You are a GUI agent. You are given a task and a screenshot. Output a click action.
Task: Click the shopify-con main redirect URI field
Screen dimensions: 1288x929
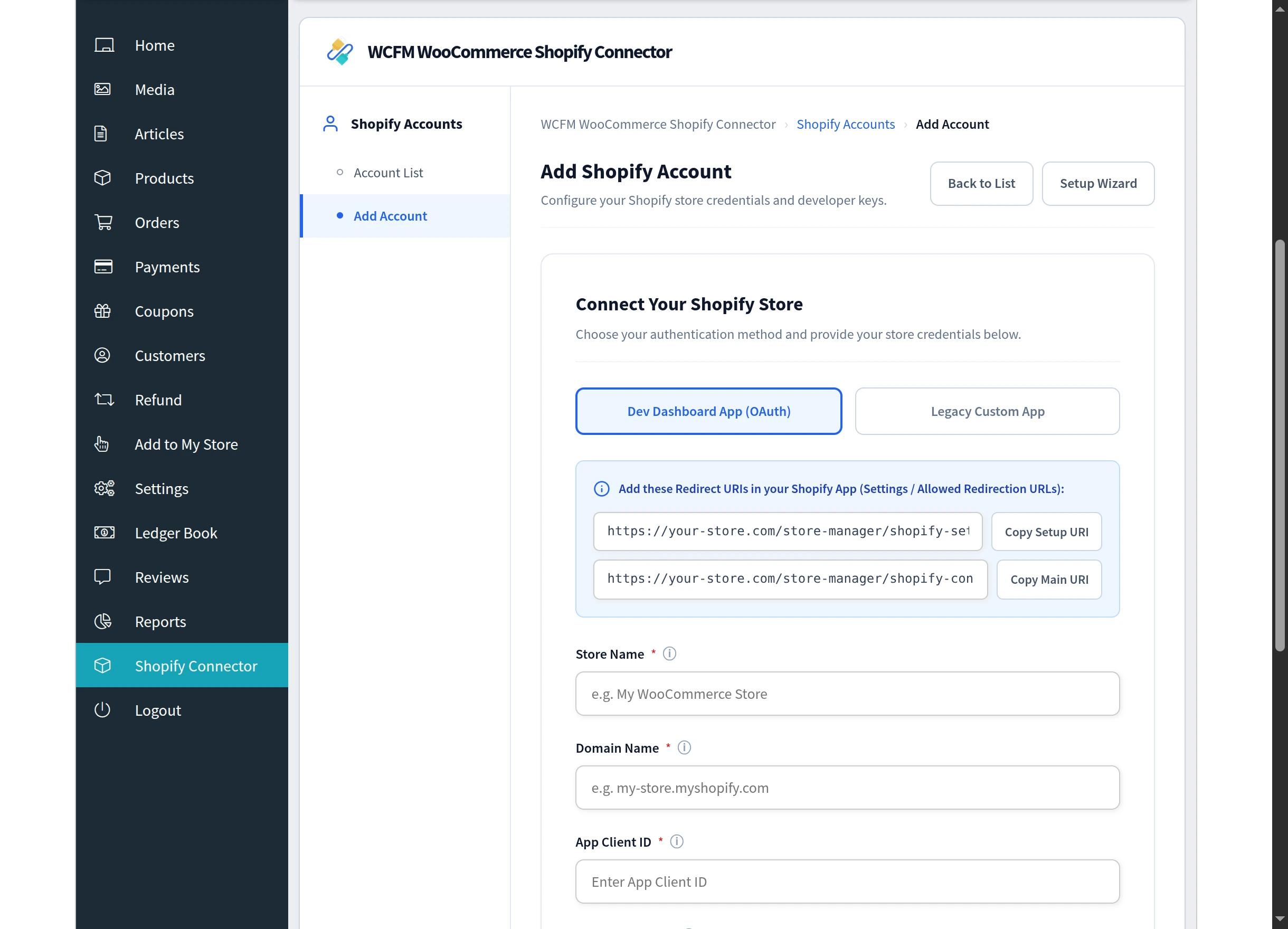point(790,579)
